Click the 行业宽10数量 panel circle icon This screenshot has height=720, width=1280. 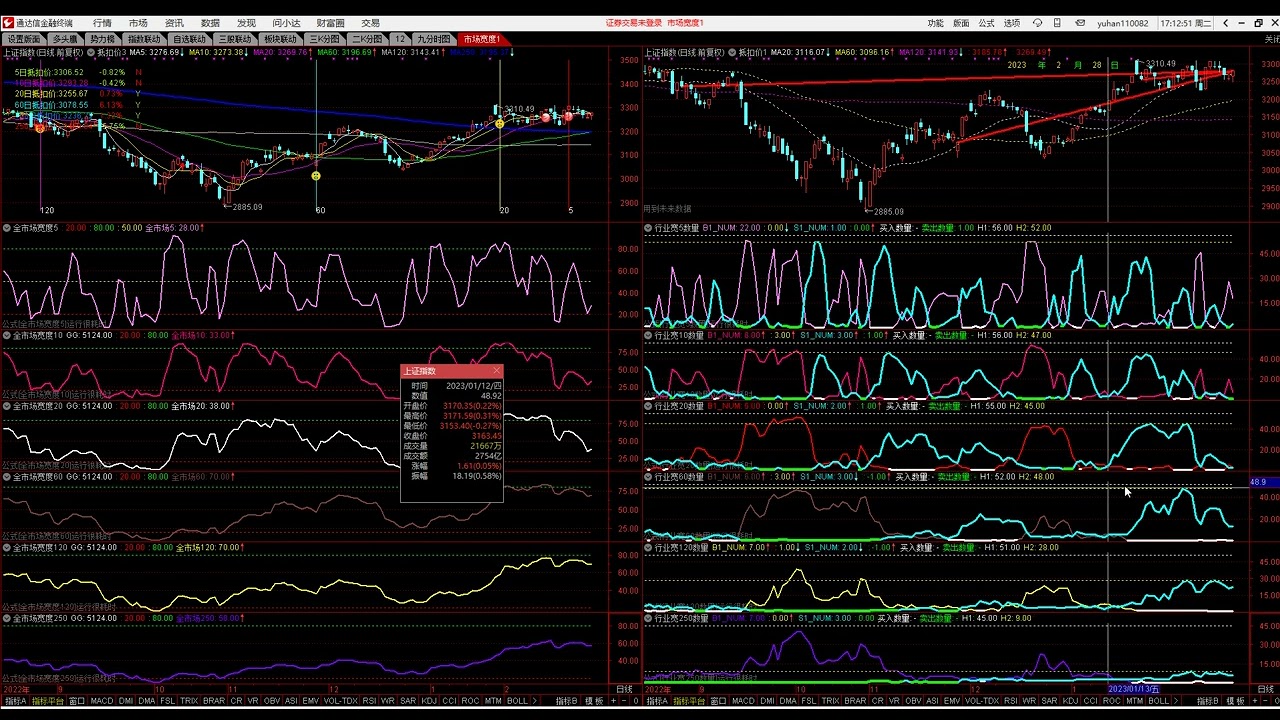click(x=648, y=336)
